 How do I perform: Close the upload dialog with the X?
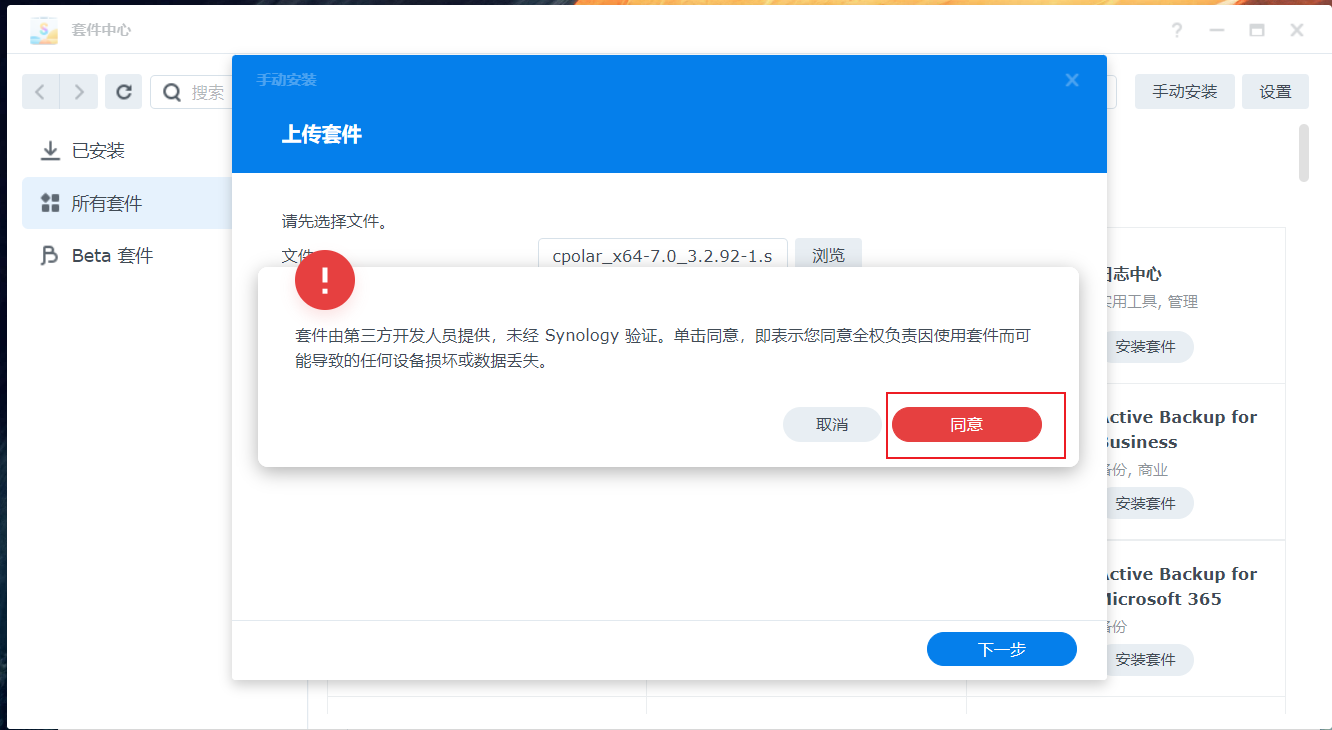(1072, 80)
